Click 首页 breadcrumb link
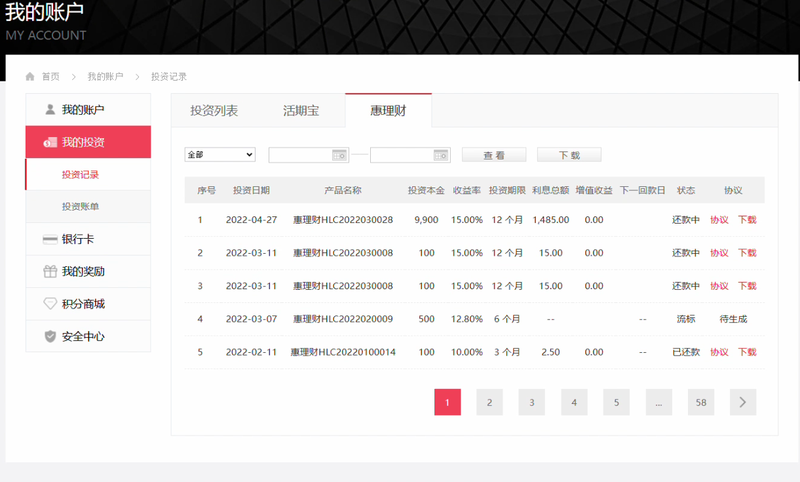Image resolution: width=800 pixels, height=482 pixels. coord(51,77)
